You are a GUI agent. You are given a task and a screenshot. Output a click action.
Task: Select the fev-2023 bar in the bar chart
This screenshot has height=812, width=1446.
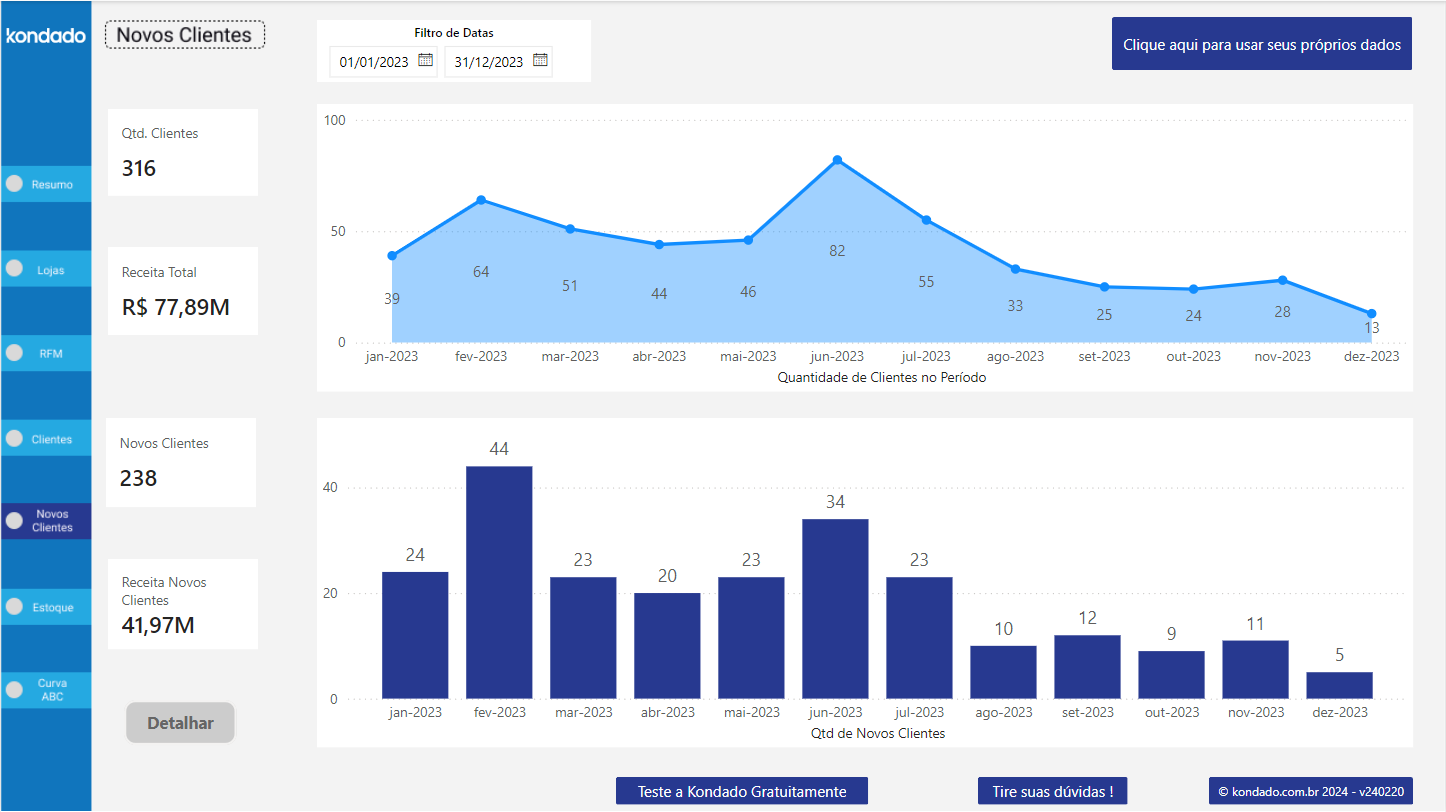[x=499, y=581]
